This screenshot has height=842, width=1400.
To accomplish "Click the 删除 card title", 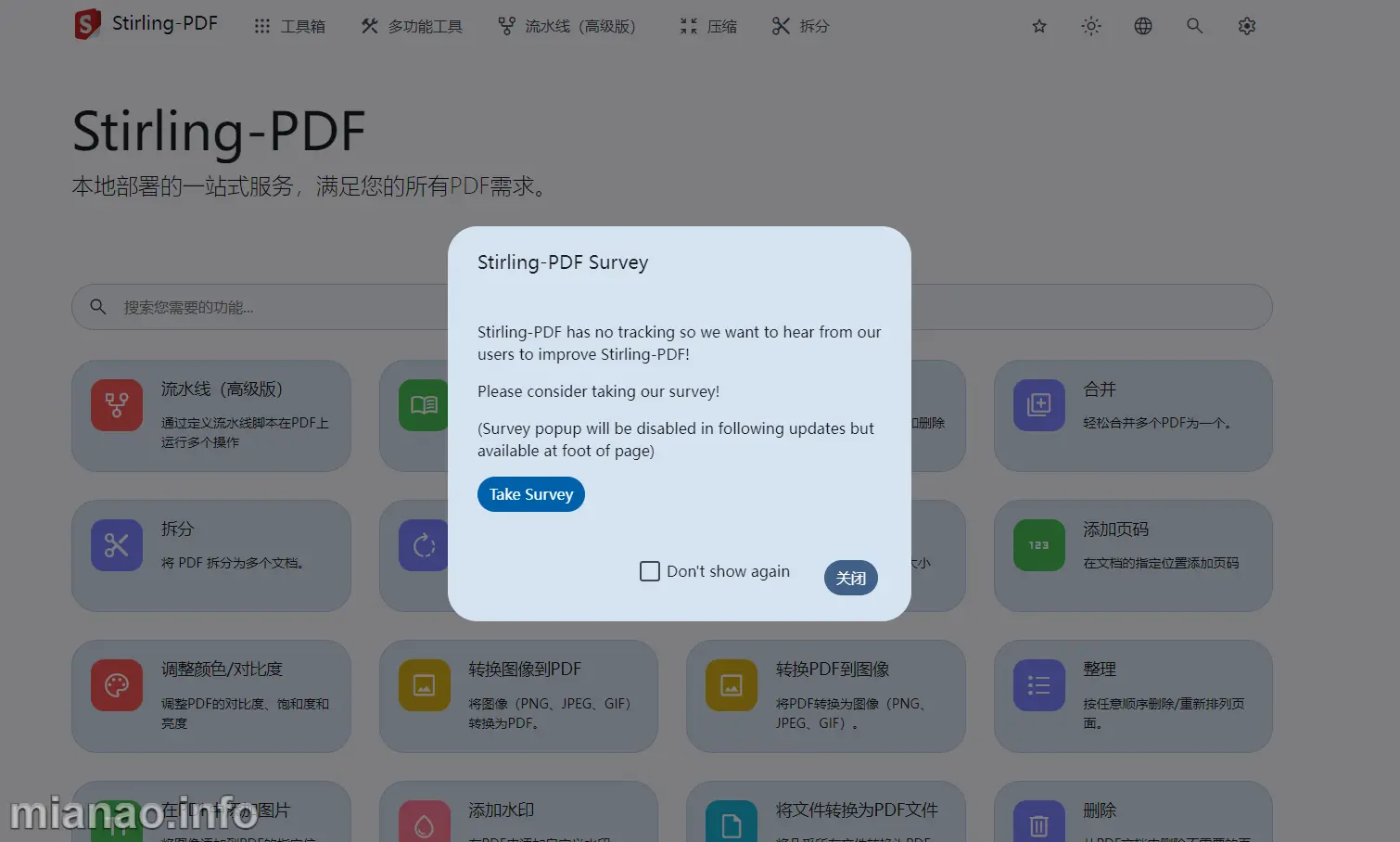I will click(x=1100, y=810).
